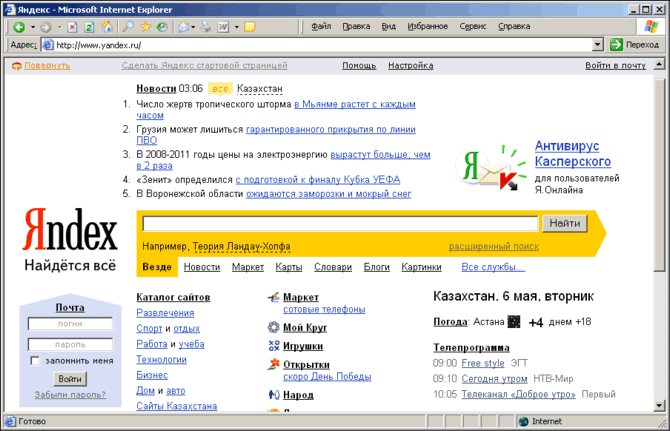
Task: Toggle the запомнить меня checkbox
Action: (x=35, y=361)
